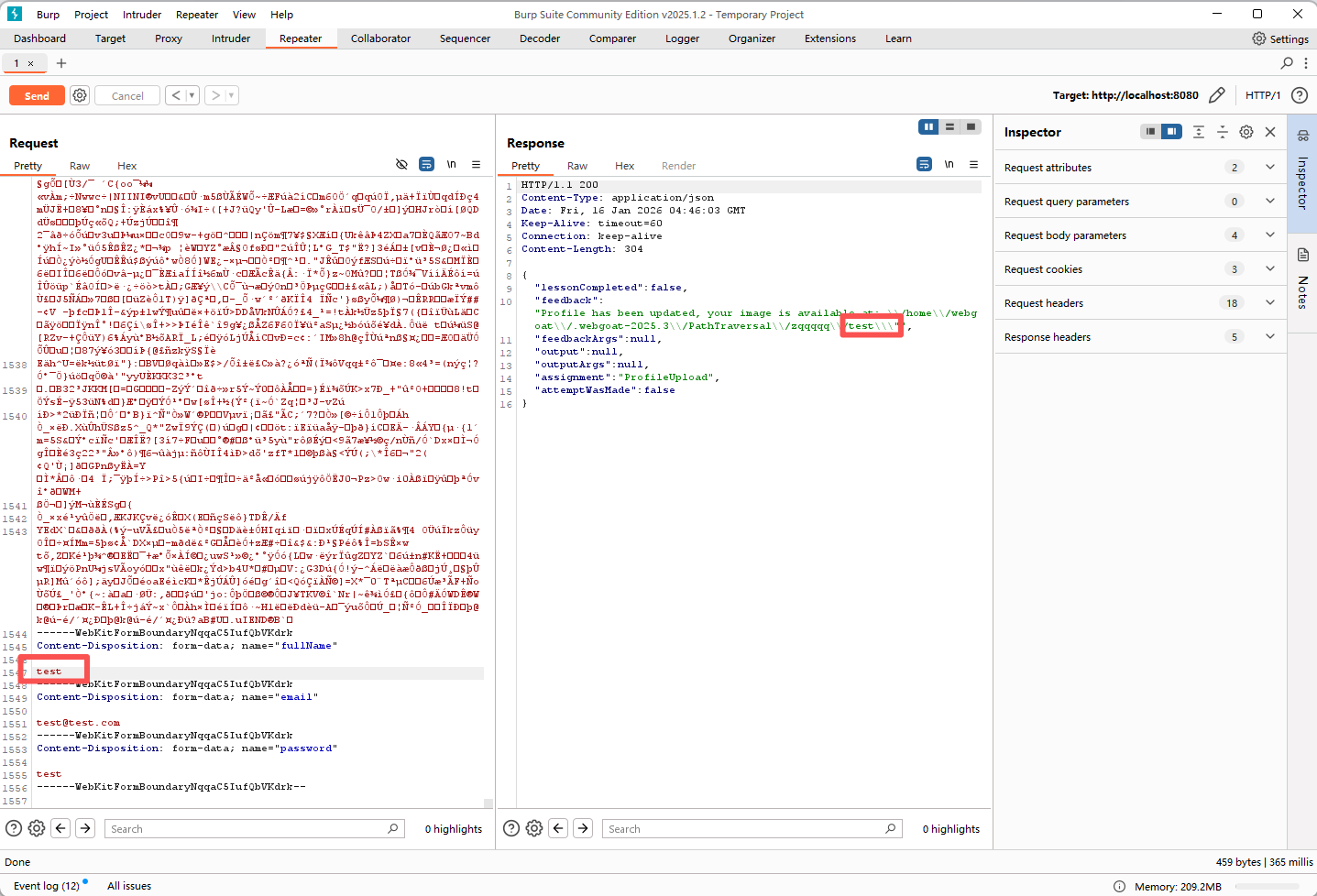The height and width of the screenshot is (896, 1317).
Task: Open Repeater help question mark icon
Action: point(1299,95)
